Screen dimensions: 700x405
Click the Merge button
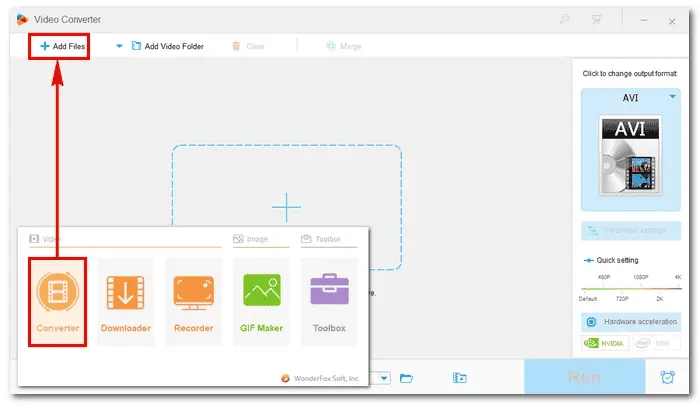[344, 46]
